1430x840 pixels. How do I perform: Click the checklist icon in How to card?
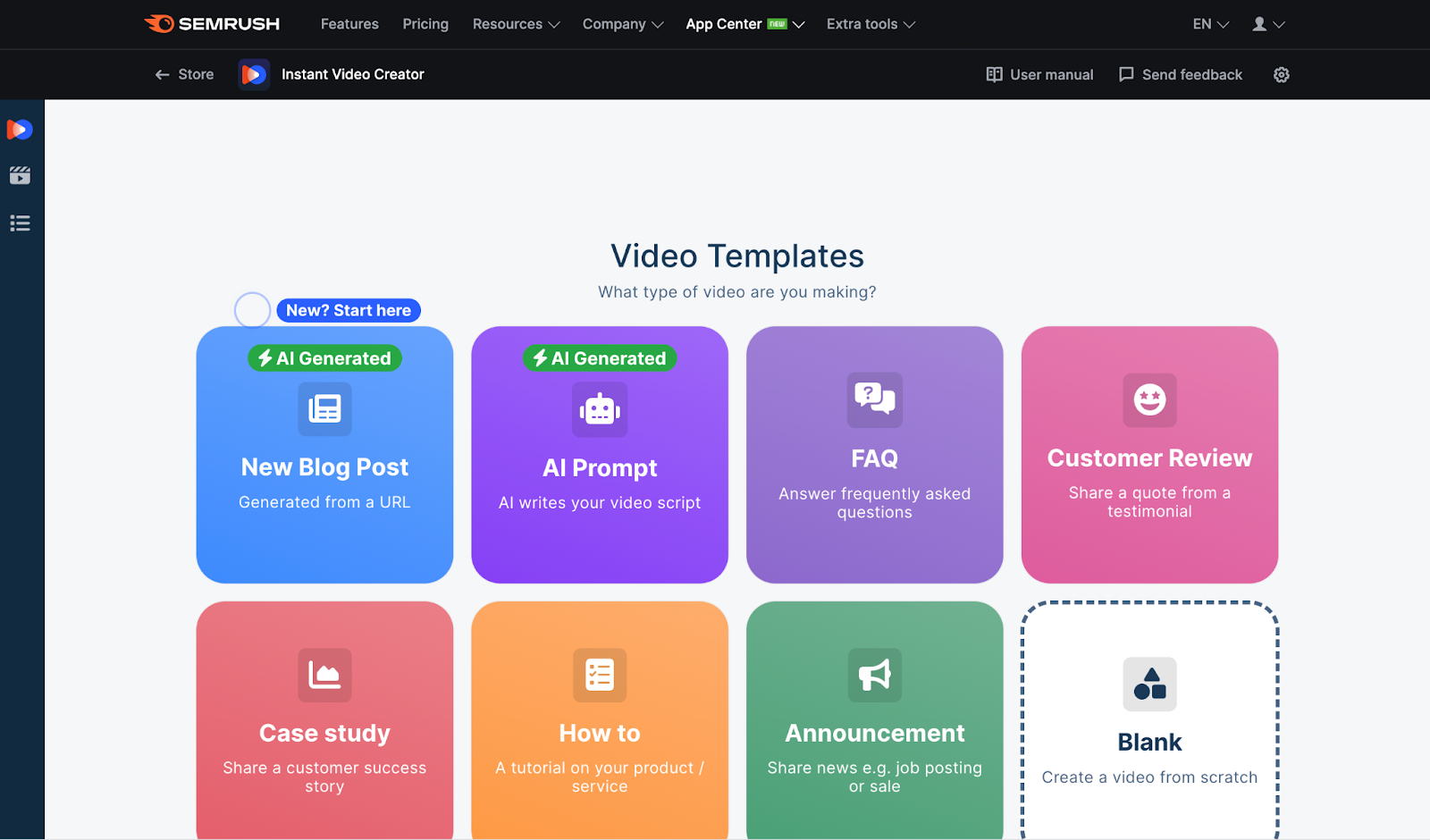[600, 675]
